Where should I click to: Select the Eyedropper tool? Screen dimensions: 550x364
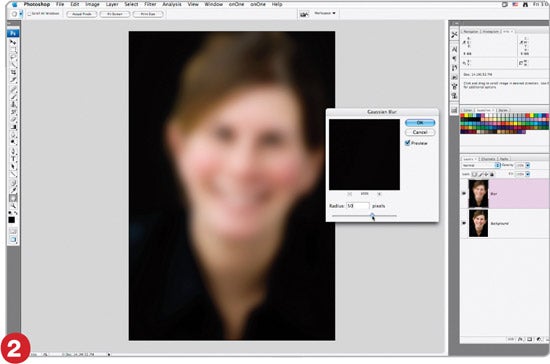point(13,190)
